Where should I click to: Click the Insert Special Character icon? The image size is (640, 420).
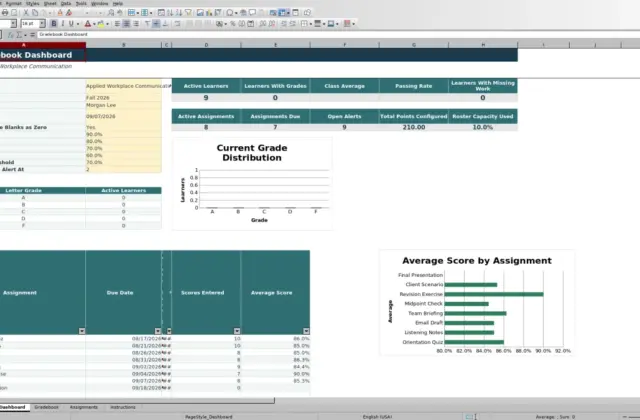pos(230,13)
